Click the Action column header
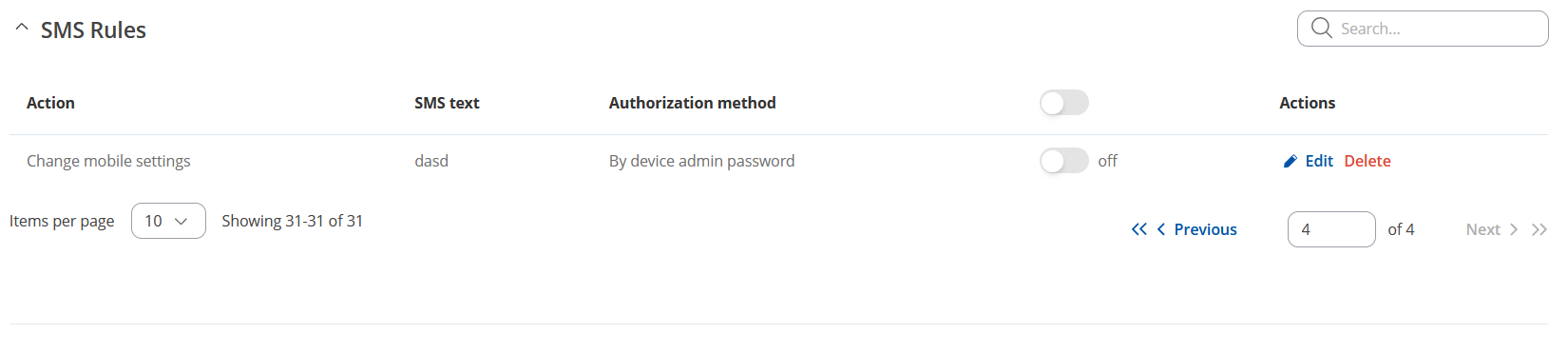The width and height of the screenshot is (1568, 354). (50, 103)
